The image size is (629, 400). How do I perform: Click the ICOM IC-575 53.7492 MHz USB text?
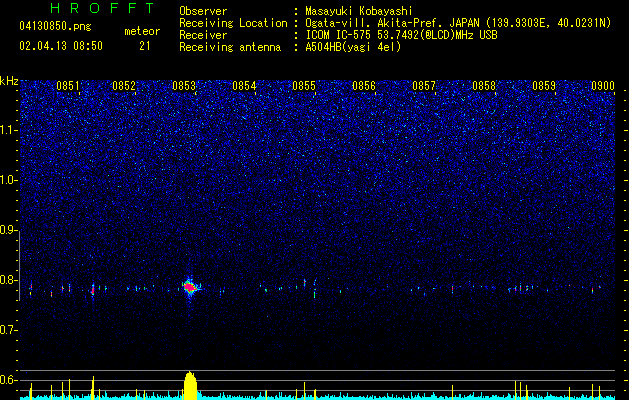click(x=401, y=35)
